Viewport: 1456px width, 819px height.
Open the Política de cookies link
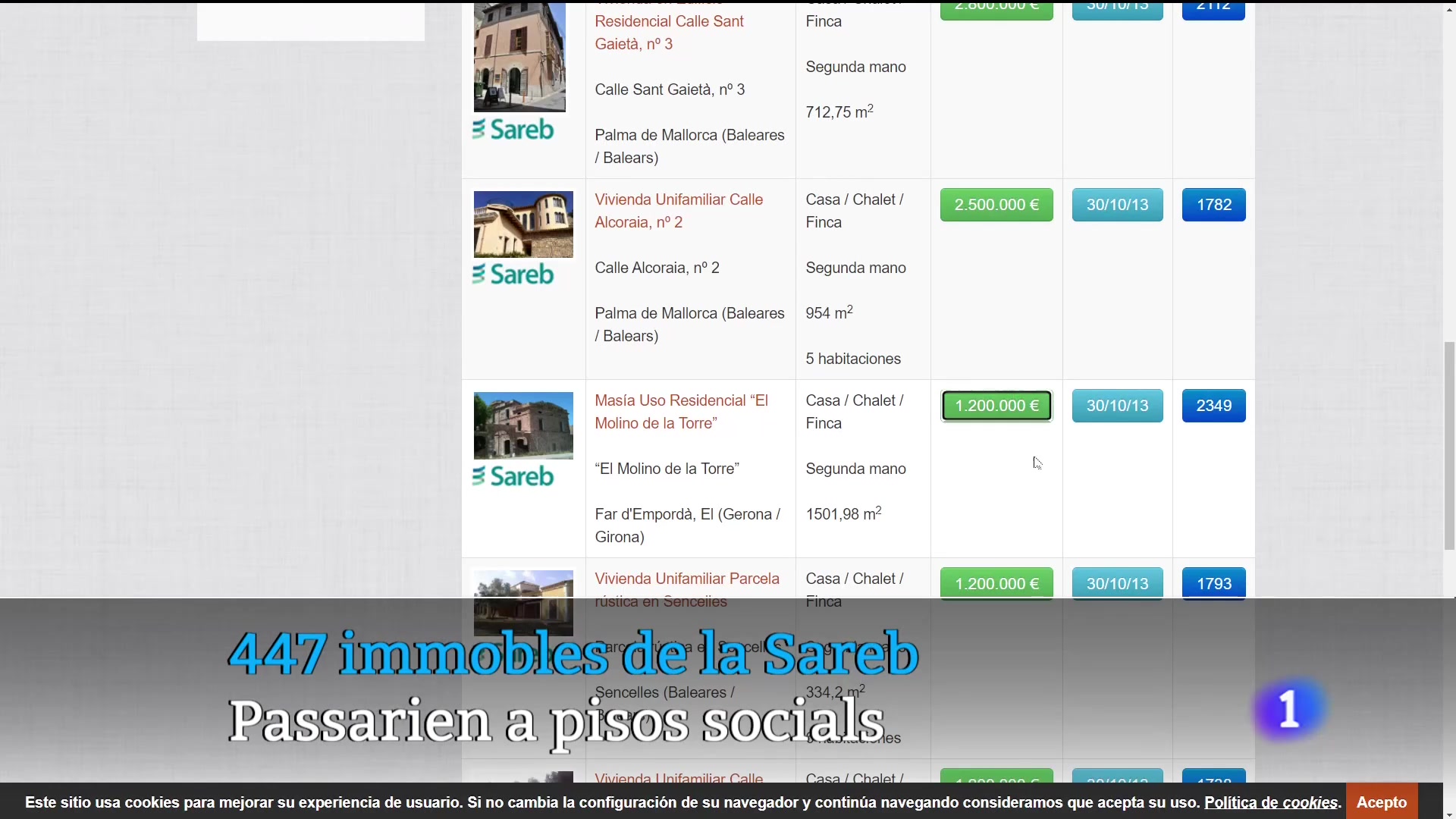coord(1271,802)
